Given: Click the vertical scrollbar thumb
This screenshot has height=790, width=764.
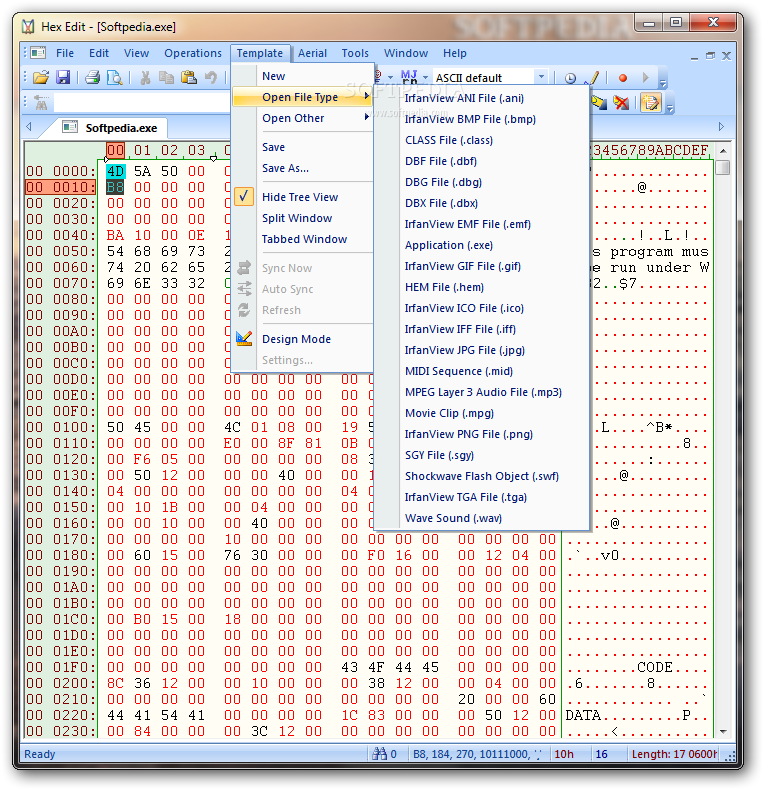Looking at the screenshot, I should click(x=723, y=167).
